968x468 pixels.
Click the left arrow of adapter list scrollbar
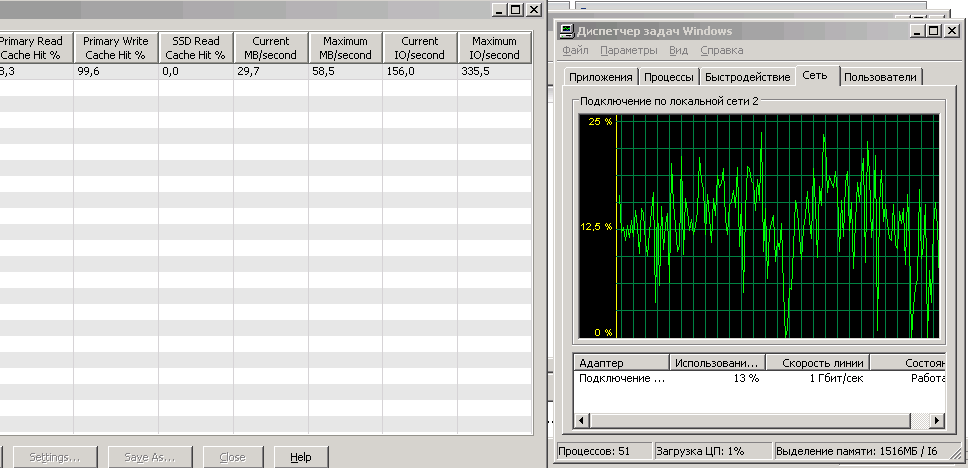pyautogui.click(x=582, y=421)
